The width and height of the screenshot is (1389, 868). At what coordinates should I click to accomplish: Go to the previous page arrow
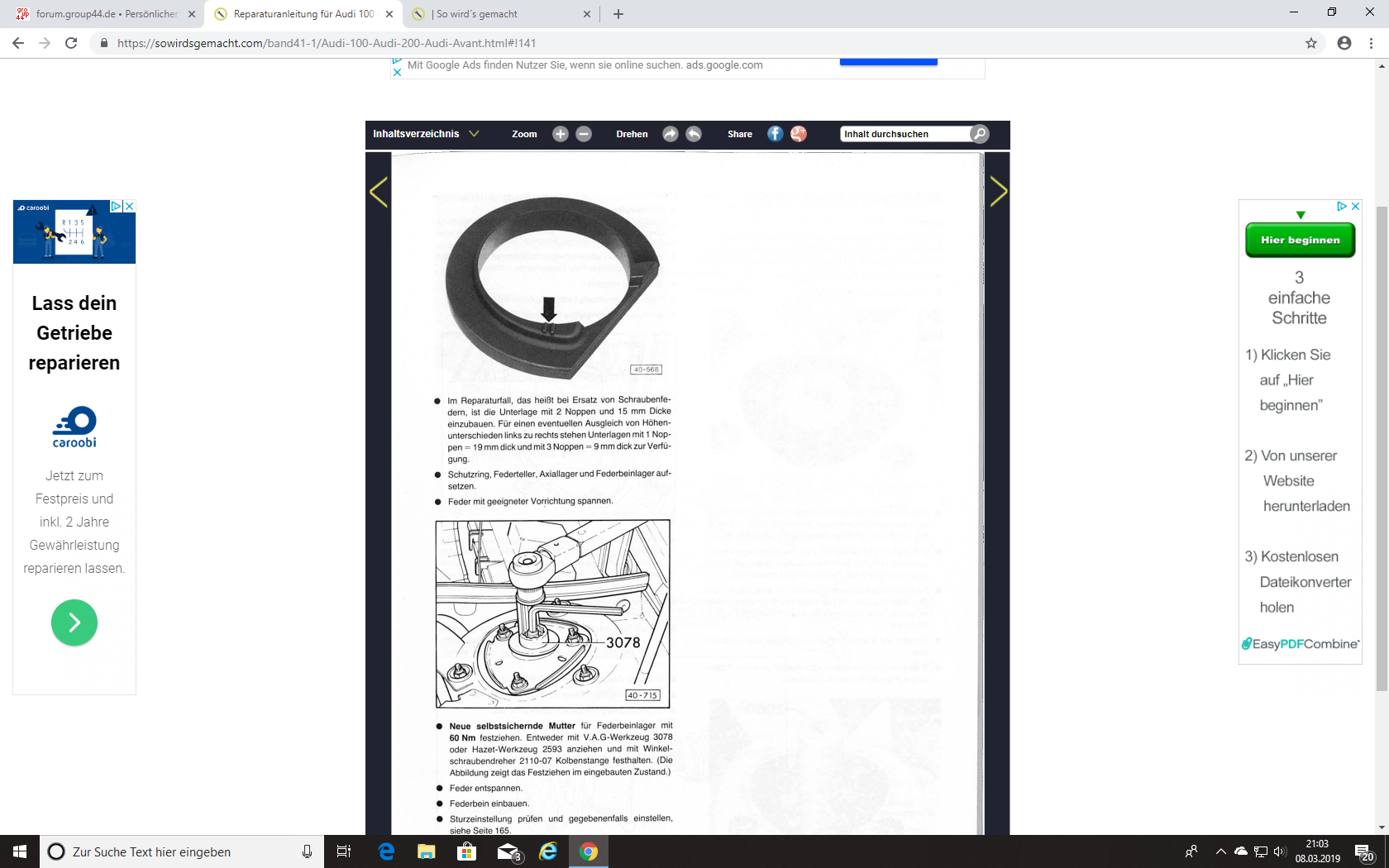pyautogui.click(x=379, y=192)
